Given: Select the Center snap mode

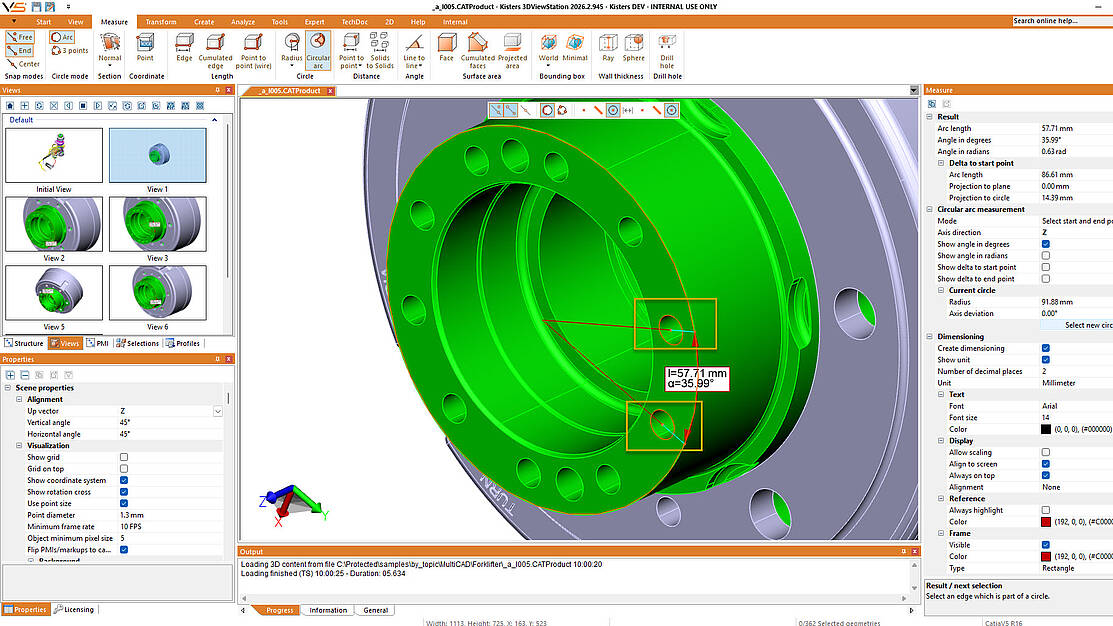Looking at the screenshot, I should click(x=23, y=64).
